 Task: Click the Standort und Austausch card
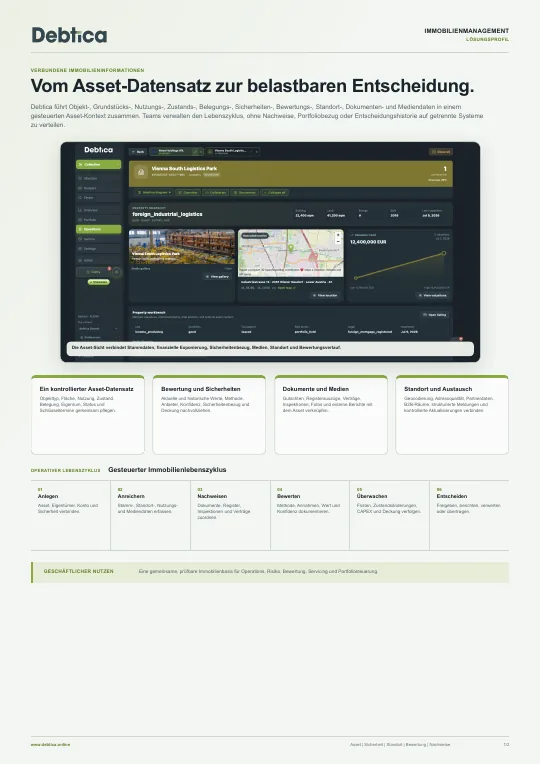pyautogui.click(x=452, y=415)
